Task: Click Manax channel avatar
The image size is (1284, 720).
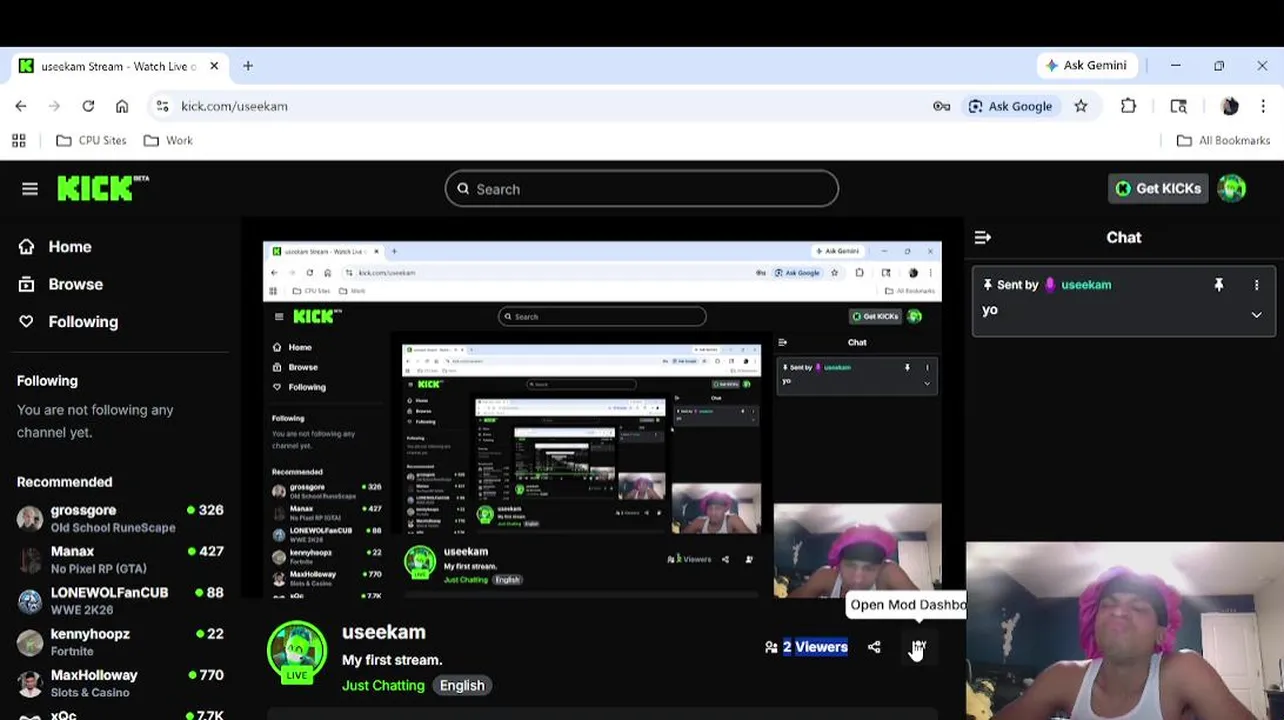Action: (30, 560)
